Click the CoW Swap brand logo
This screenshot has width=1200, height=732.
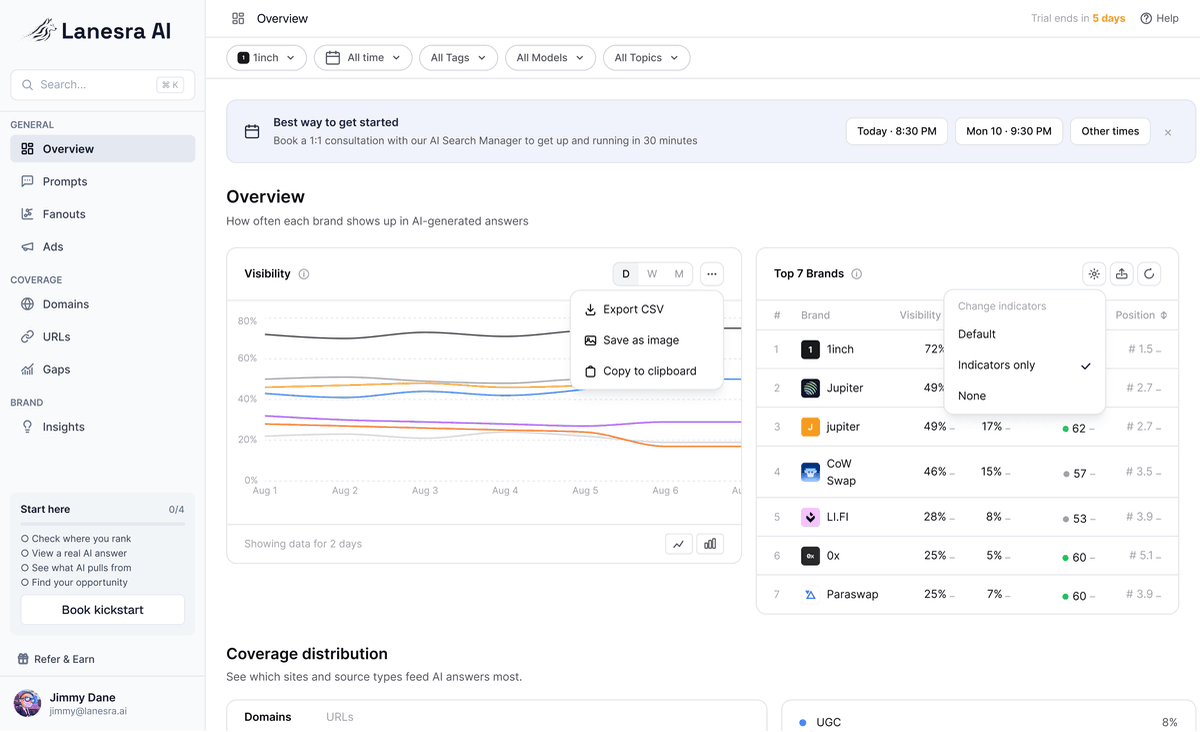[810, 472]
